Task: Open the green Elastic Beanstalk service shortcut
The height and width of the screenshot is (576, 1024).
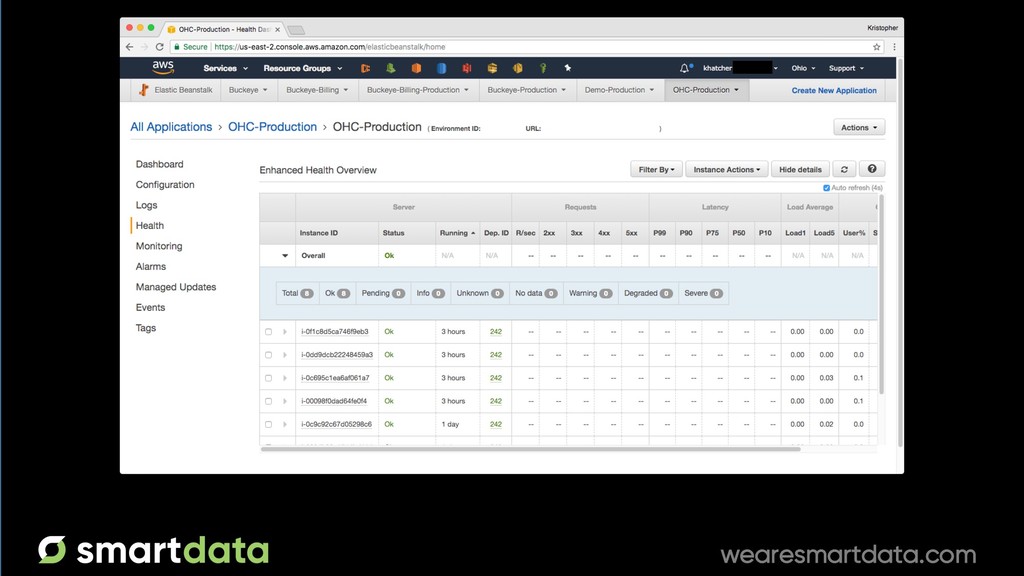Action: pyautogui.click(x=391, y=68)
